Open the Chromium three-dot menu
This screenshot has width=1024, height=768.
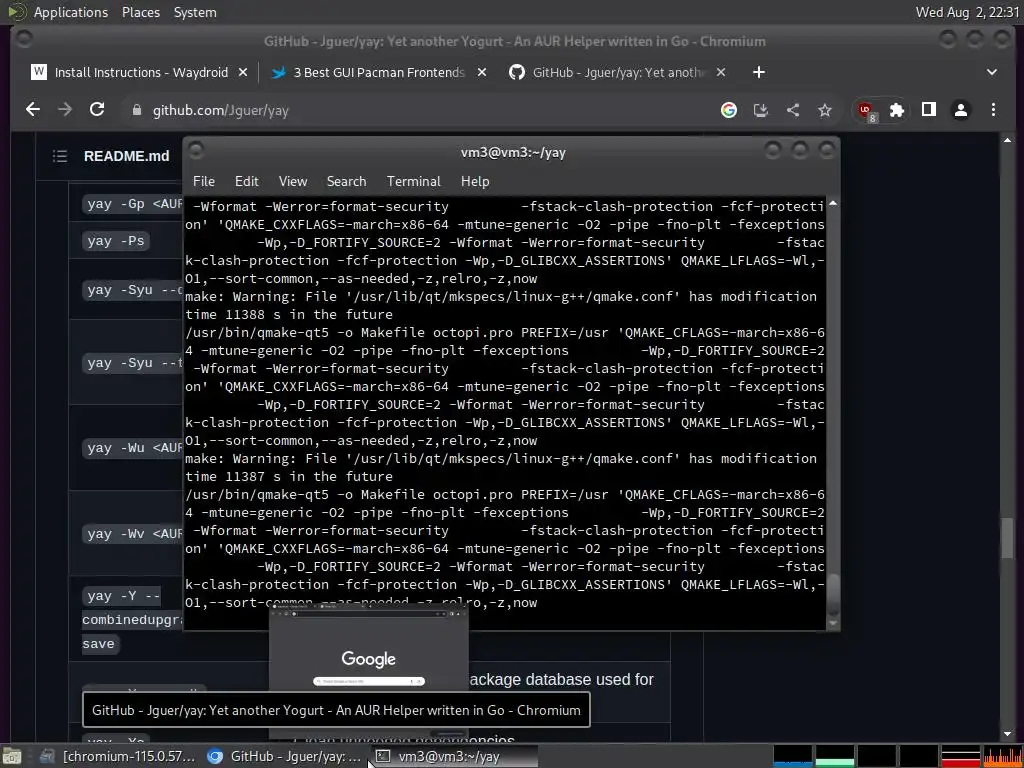click(993, 110)
